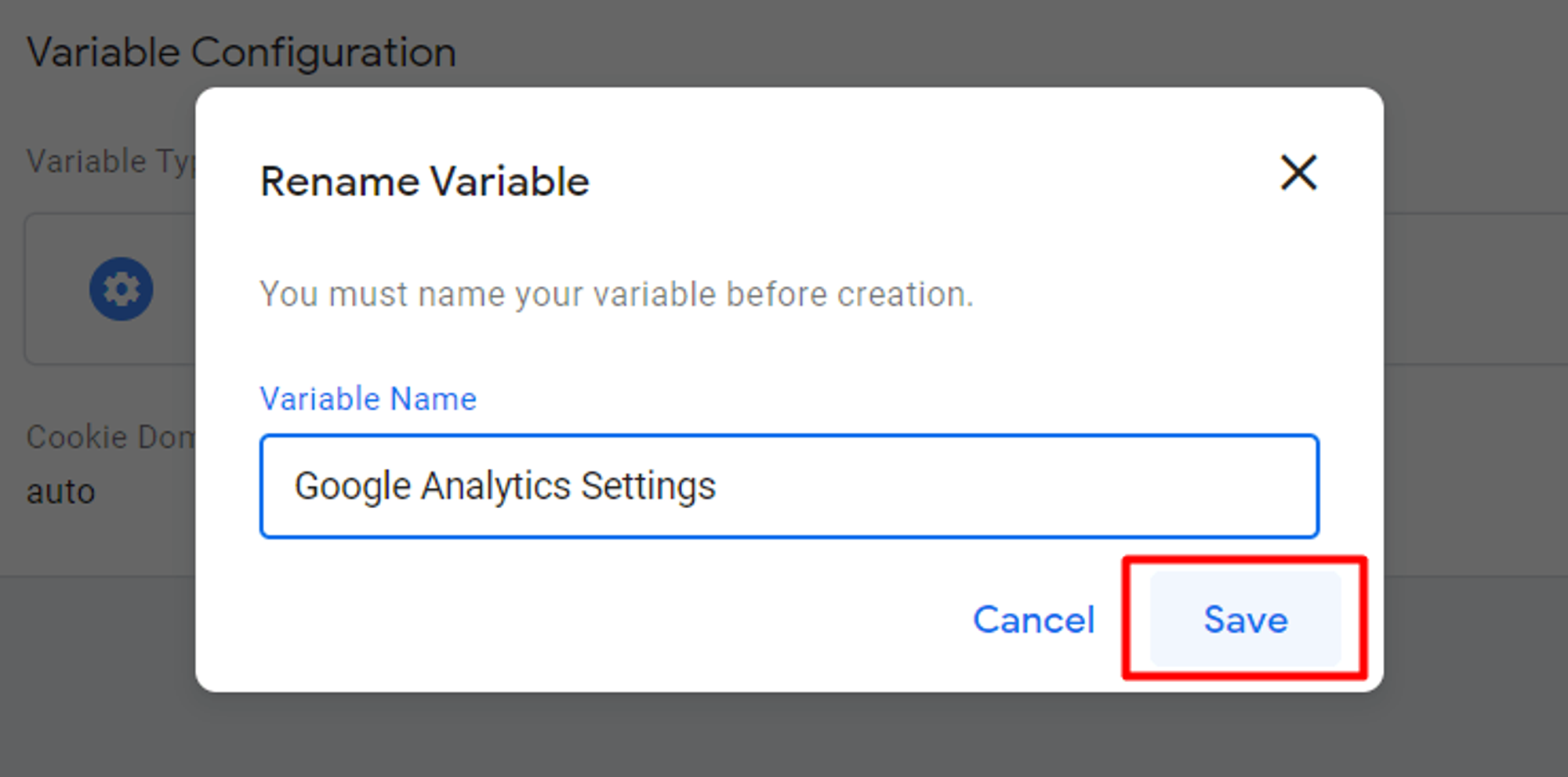Click the Variable Type label behind dialog
Viewport: 1568px width, 777px height.
click(111, 162)
